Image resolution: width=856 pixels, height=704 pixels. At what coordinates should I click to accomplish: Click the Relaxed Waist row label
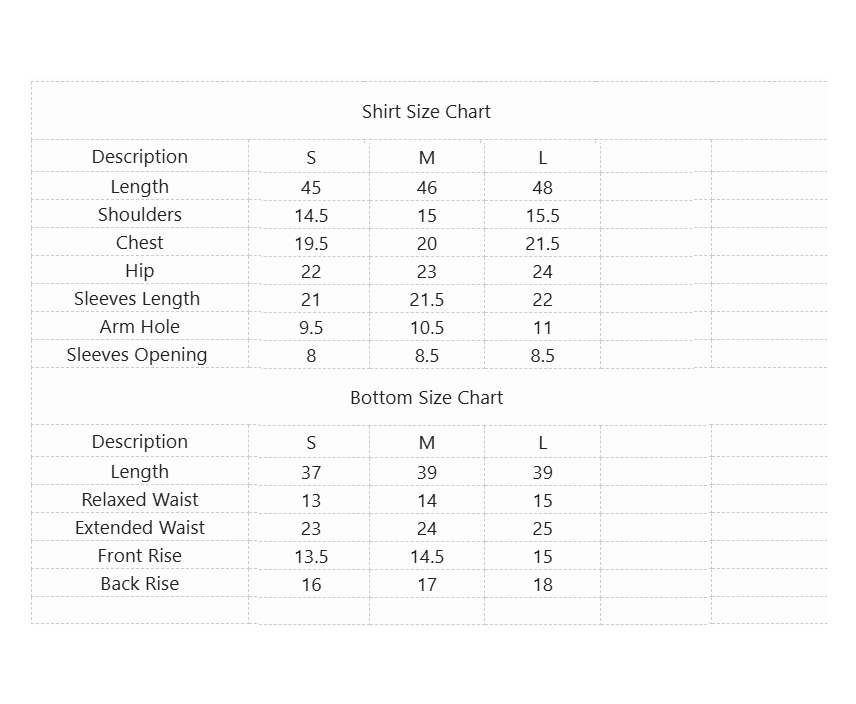point(140,500)
